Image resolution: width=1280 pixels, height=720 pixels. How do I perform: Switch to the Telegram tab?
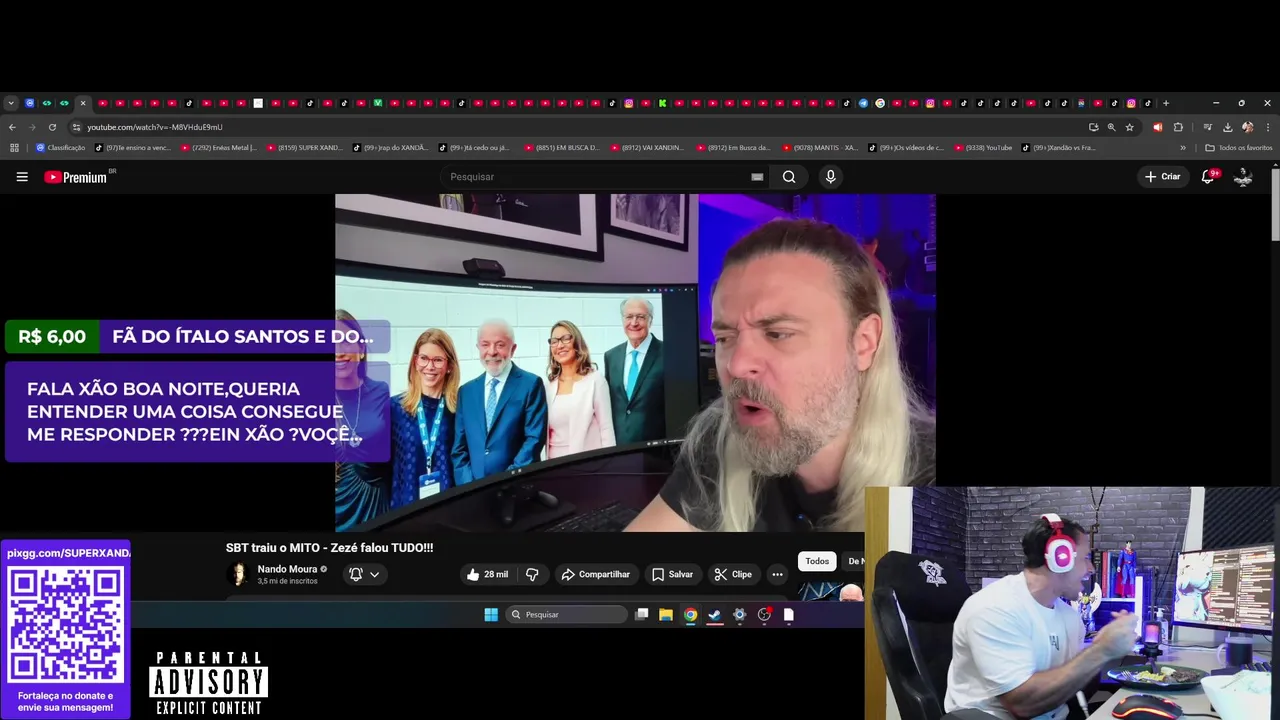(x=863, y=103)
